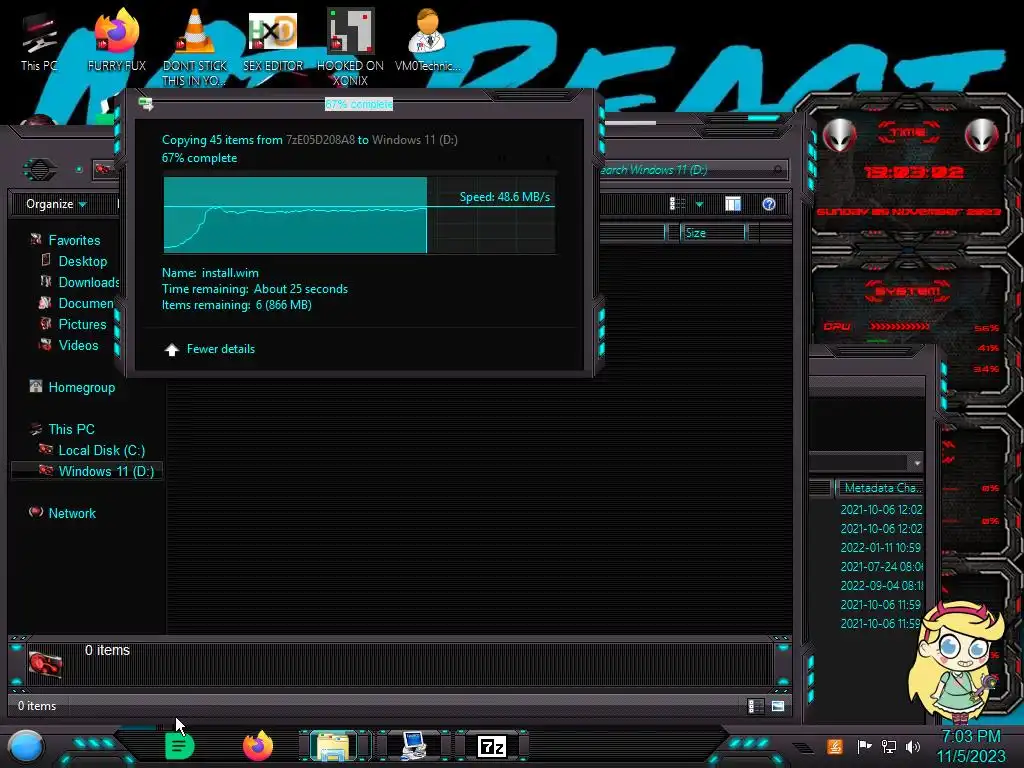This screenshot has width=1024, height=768.
Task: Open green notes app on taskbar
Action: [179, 746]
